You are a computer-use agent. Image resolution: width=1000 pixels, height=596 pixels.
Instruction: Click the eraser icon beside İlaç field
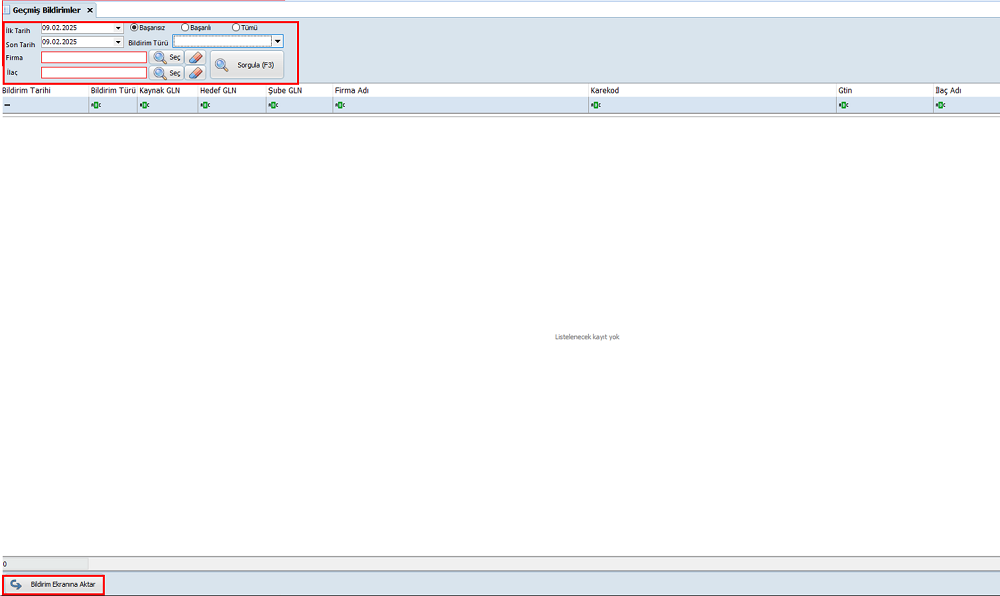coord(196,73)
